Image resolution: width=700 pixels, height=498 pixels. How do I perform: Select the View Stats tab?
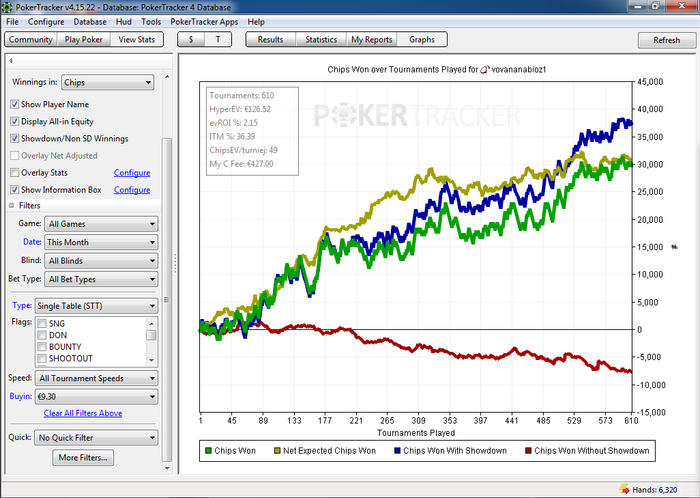pos(137,40)
